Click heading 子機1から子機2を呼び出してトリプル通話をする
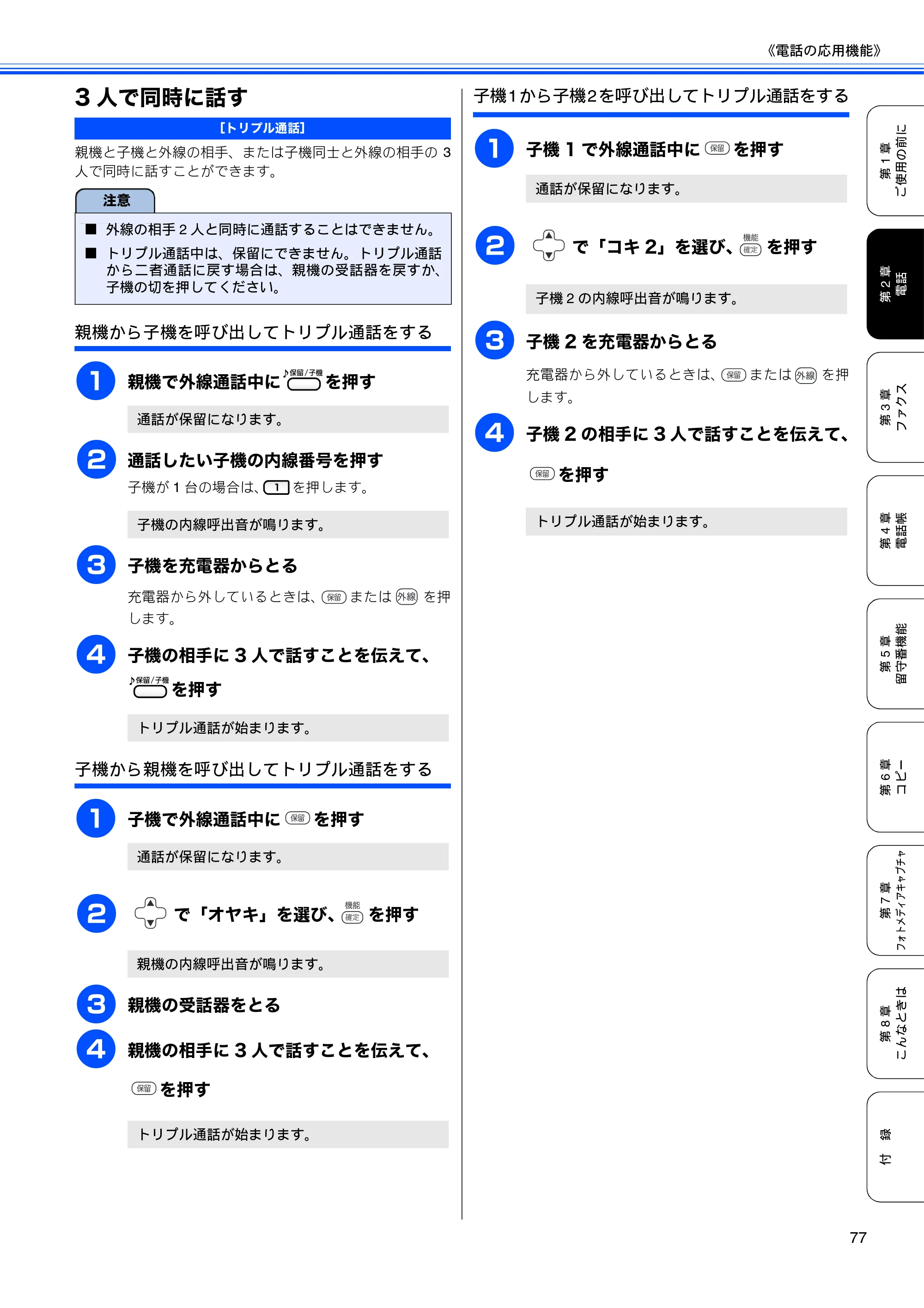 point(661,96)
